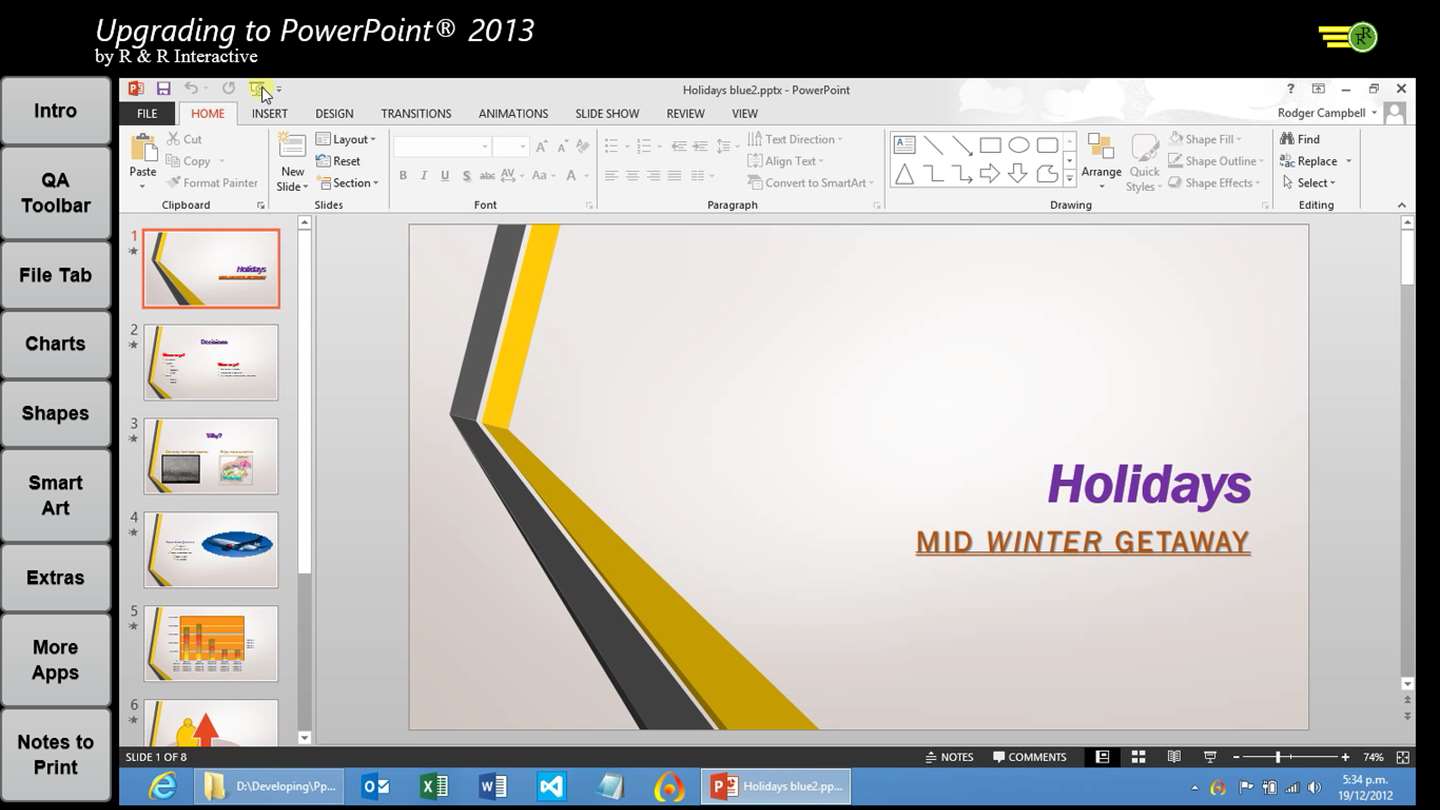
Task: Pick the Rounded Rectangle shape
Action: click(1047, 145)
